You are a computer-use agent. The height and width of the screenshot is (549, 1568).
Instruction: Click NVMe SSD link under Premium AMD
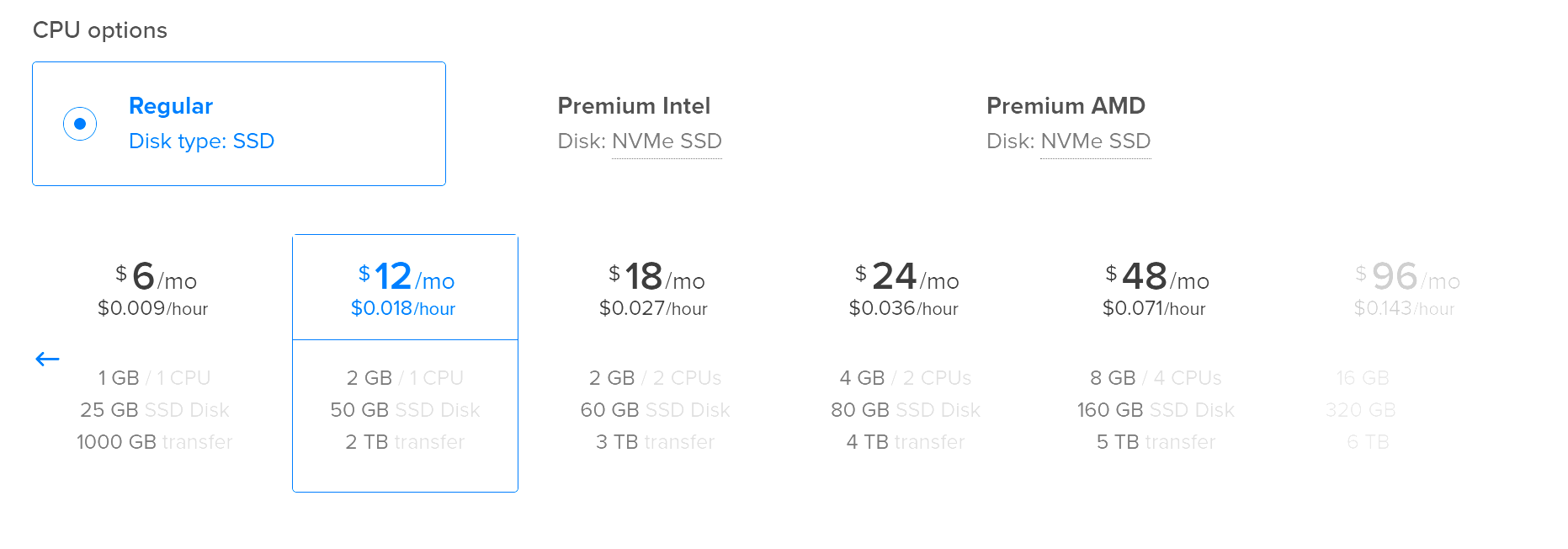tap(1096, 141)
